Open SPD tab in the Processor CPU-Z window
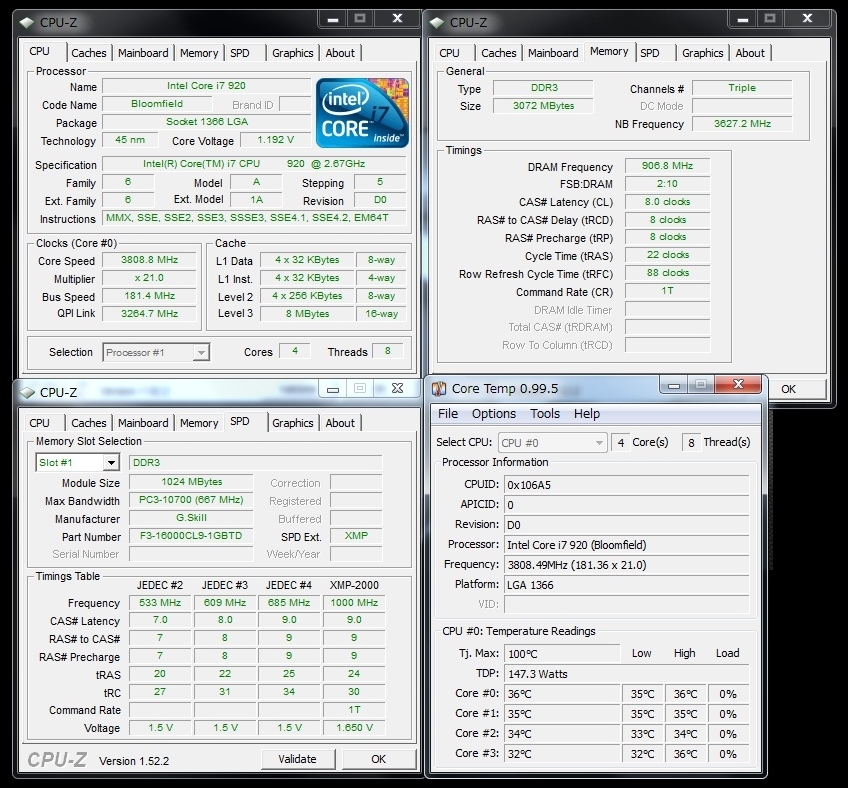Image resolution: width=848 pixels, height=788 pixels. pyautogui.click(x=240, y=53)
